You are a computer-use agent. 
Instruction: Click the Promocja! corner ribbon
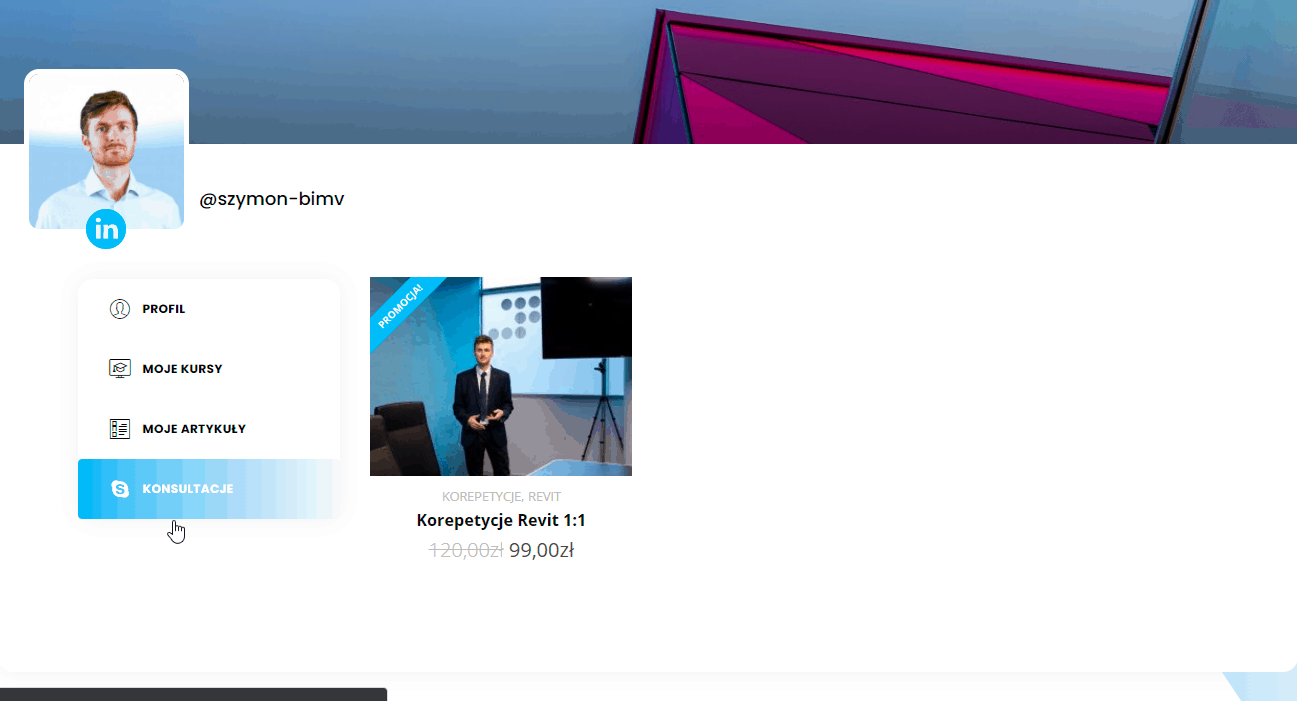tap(400, 306)
